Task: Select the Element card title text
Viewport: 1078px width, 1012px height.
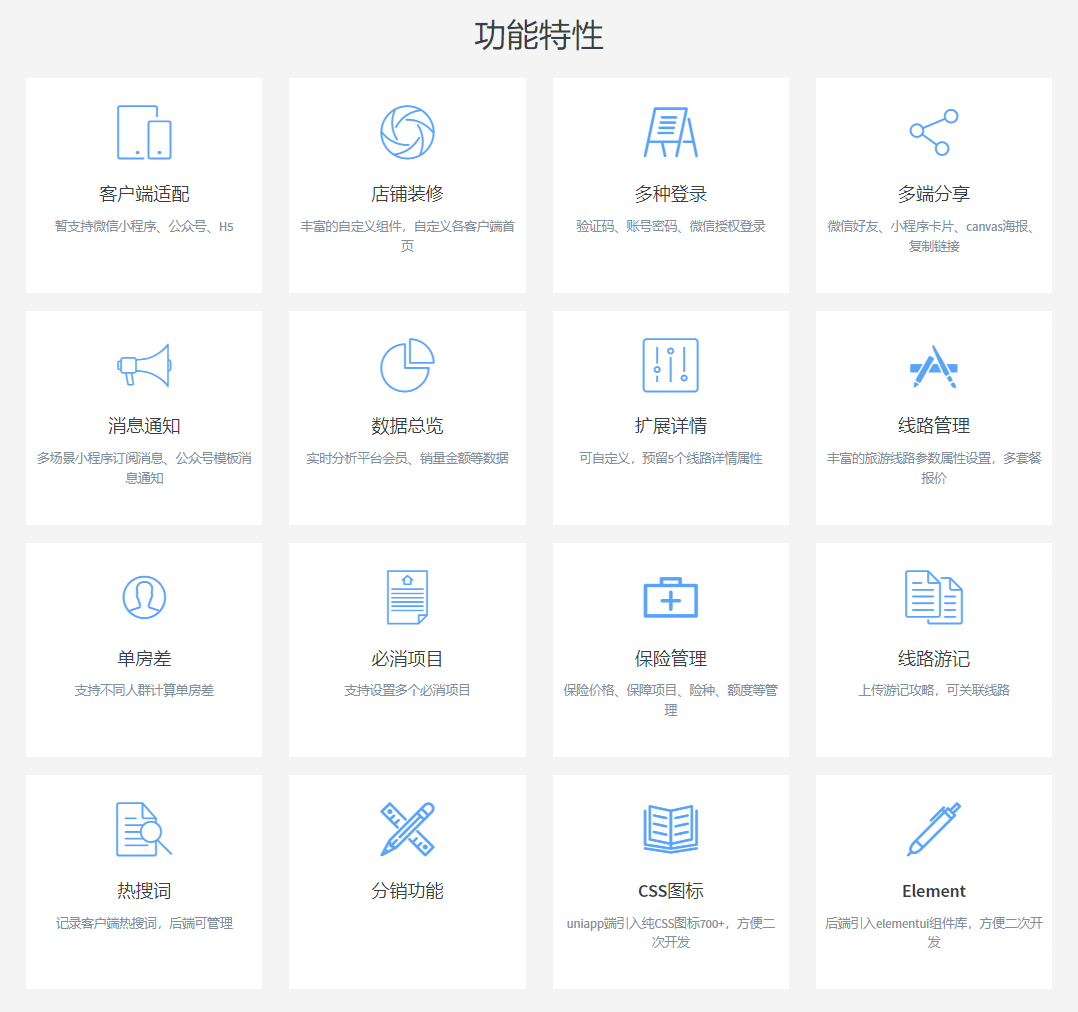Action: [934, 891]
